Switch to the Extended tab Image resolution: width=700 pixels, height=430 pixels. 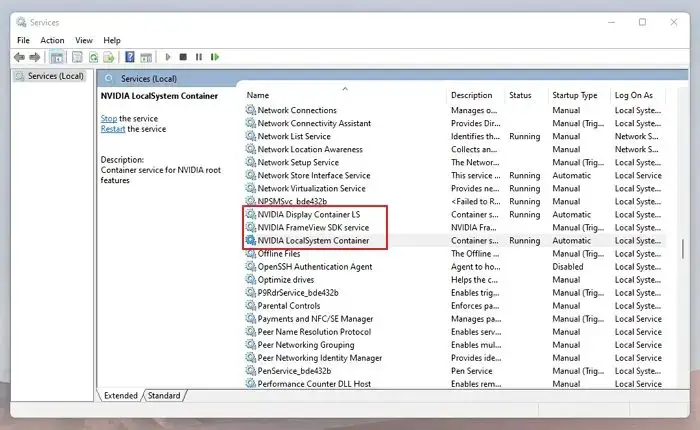[121, 396]
